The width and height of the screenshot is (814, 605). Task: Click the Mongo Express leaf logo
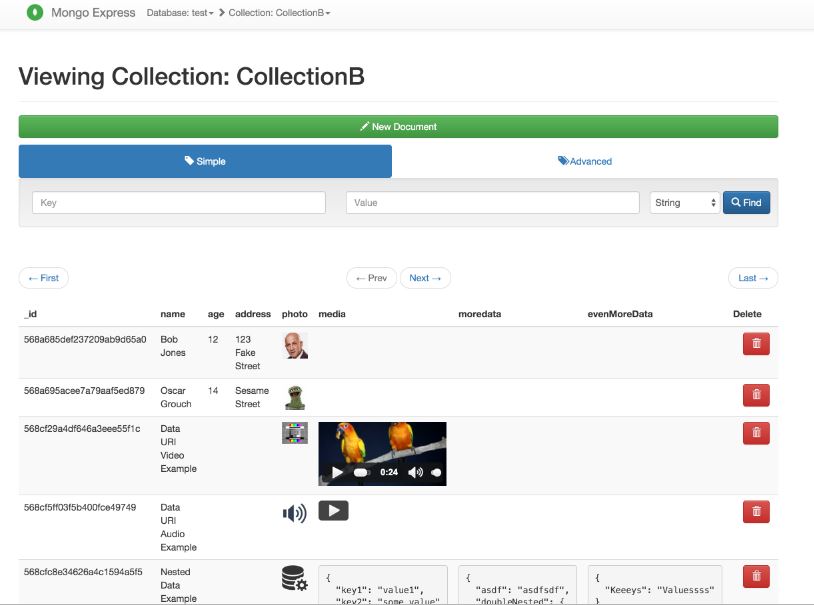coord(35,13)
